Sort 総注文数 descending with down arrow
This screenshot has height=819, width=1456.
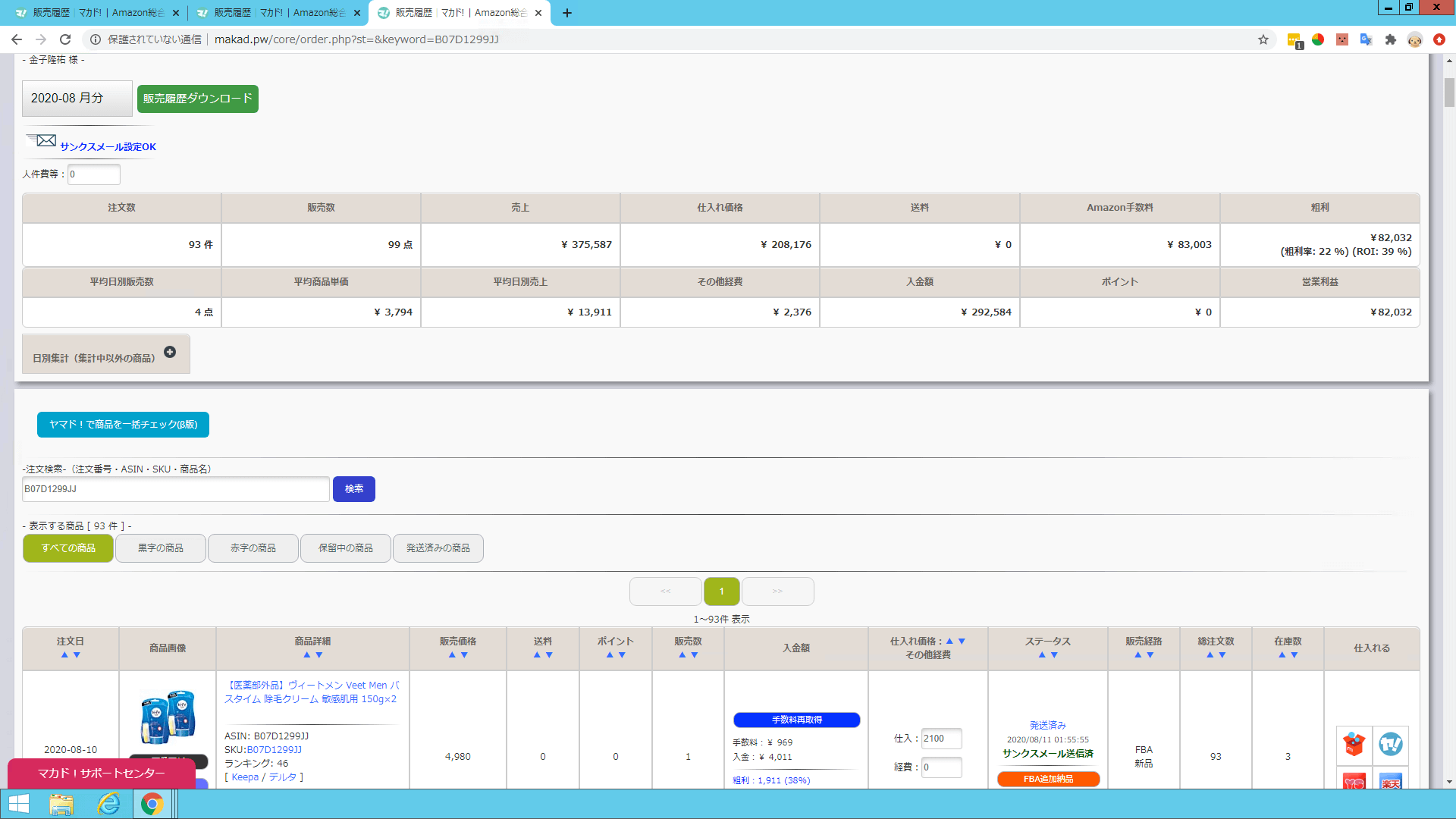click(x=1222, y=655)
